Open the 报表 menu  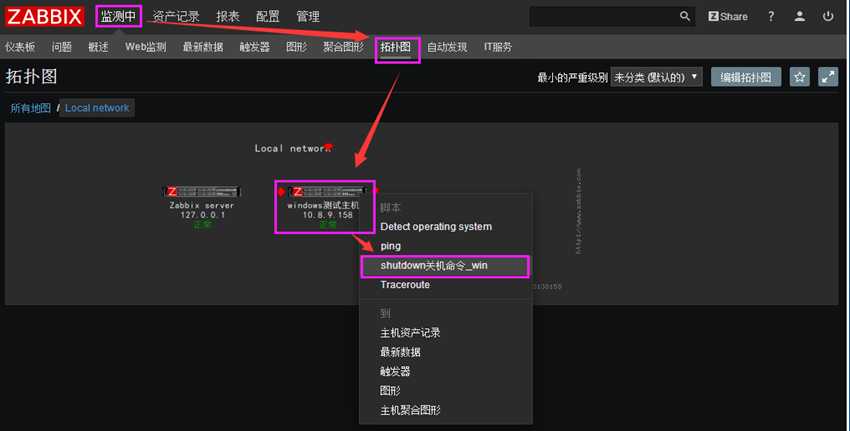228,16
